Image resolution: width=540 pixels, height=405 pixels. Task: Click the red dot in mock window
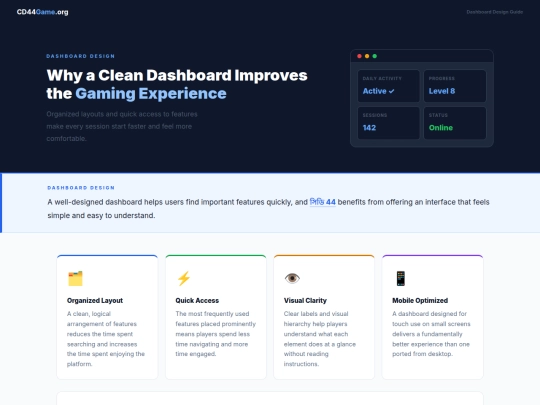point(359,56)
